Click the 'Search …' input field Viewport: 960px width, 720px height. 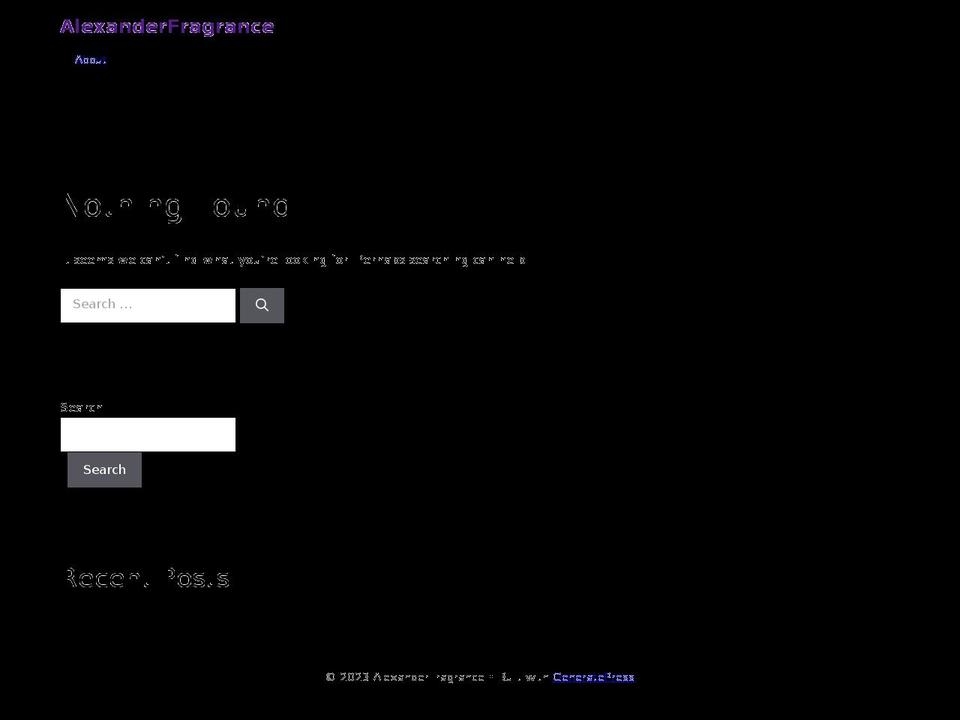(x=148, y=305)
